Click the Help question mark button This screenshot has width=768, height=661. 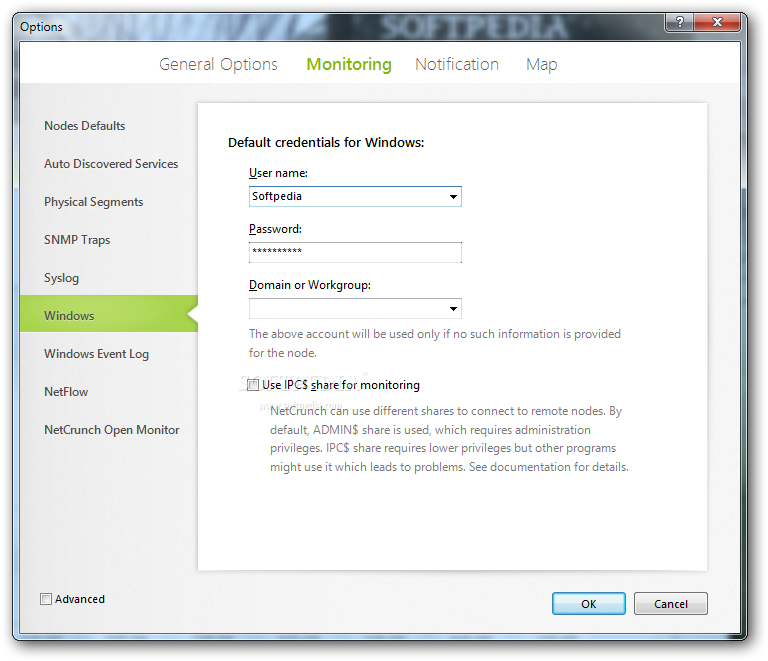click(679, 22)
